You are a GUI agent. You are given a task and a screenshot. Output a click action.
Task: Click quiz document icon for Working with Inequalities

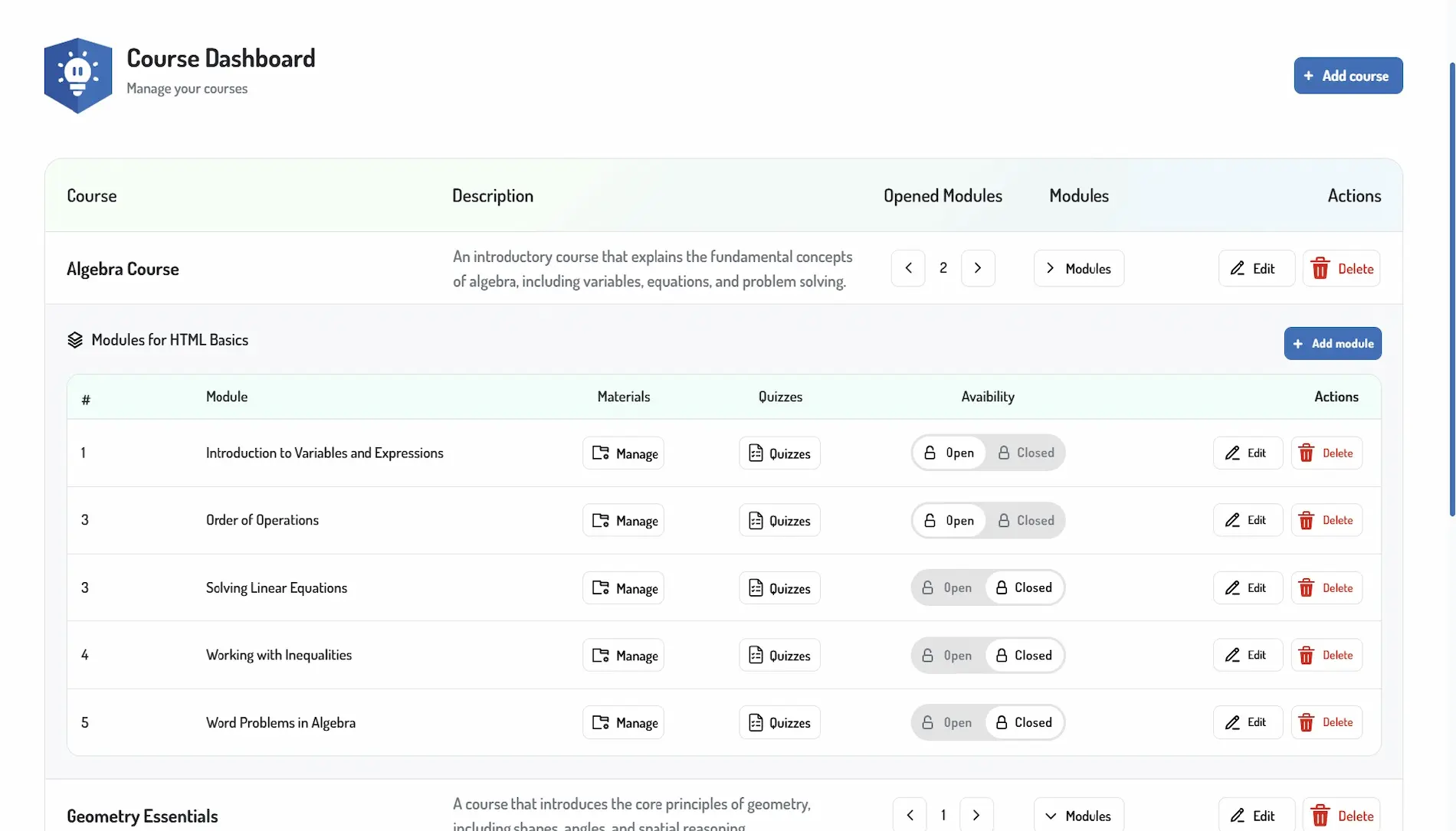(756, 656)
